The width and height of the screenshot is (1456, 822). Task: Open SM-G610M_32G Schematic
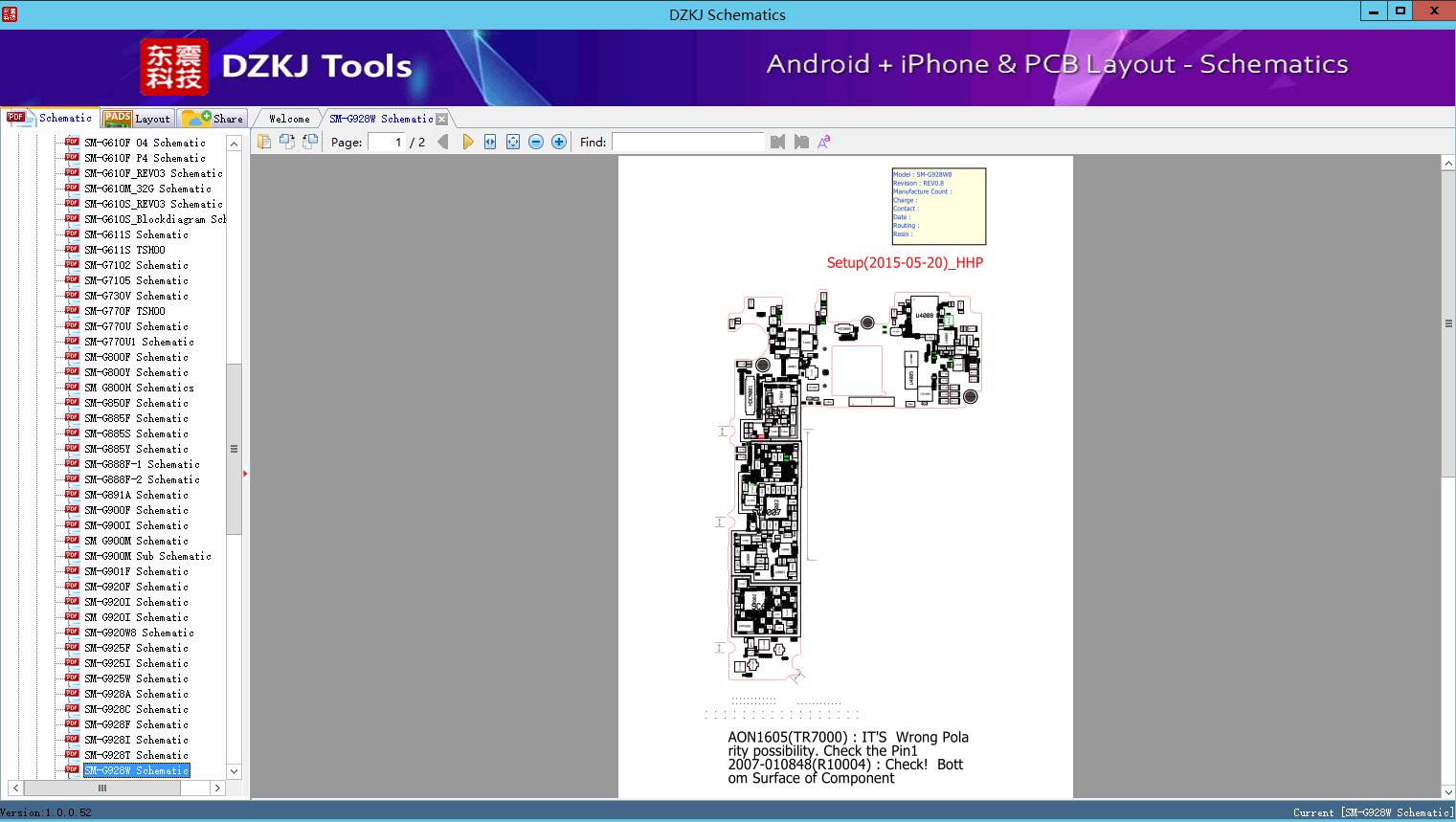(x=147, y=189)
